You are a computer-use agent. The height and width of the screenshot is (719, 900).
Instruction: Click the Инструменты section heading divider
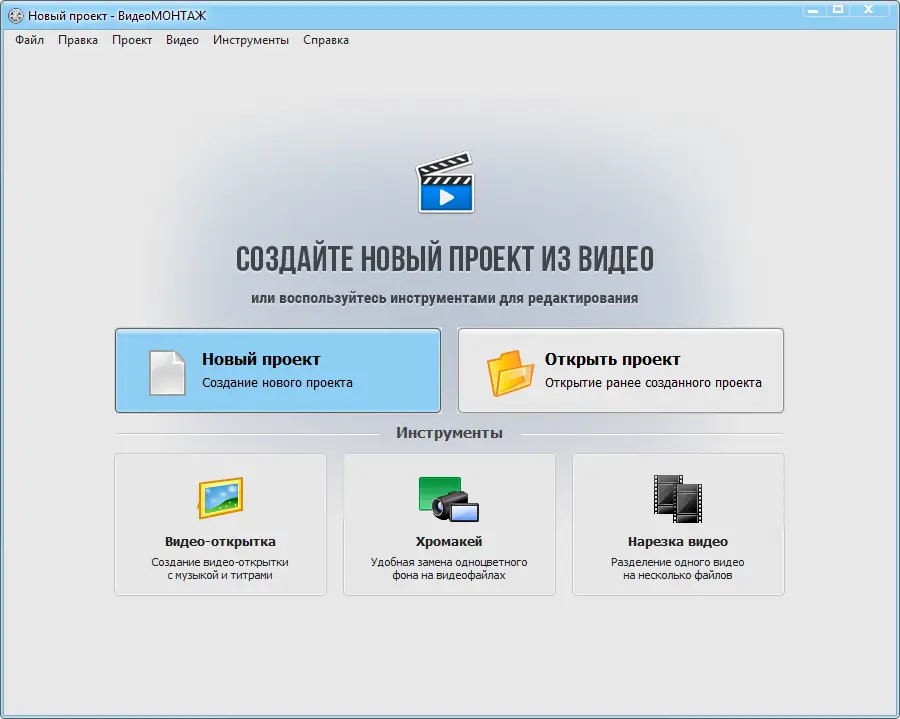[449, 432]
